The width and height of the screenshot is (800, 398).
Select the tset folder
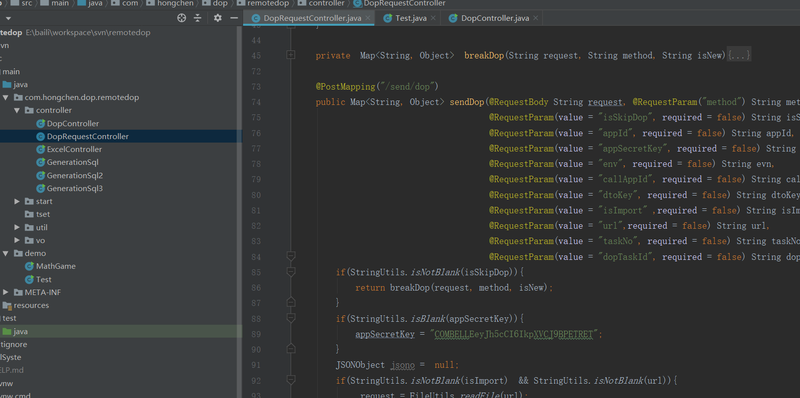43,214
